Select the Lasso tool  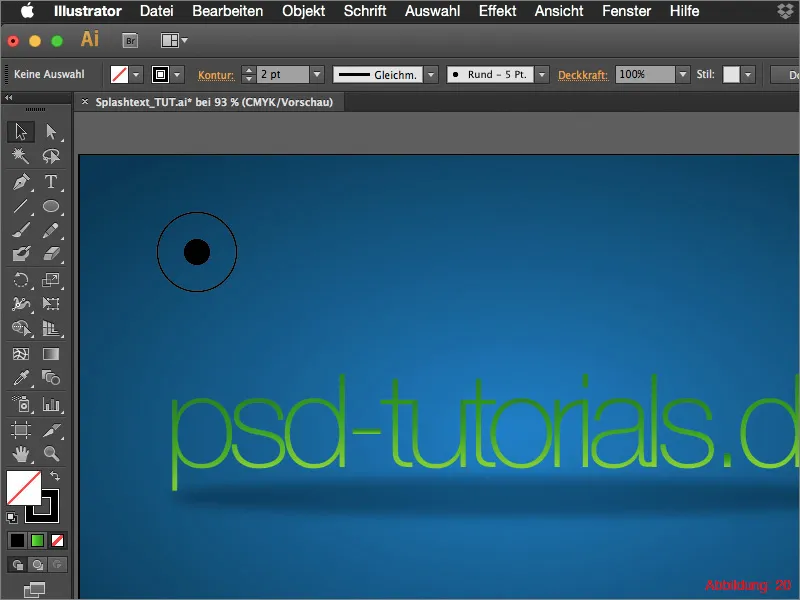pos(51,156)
